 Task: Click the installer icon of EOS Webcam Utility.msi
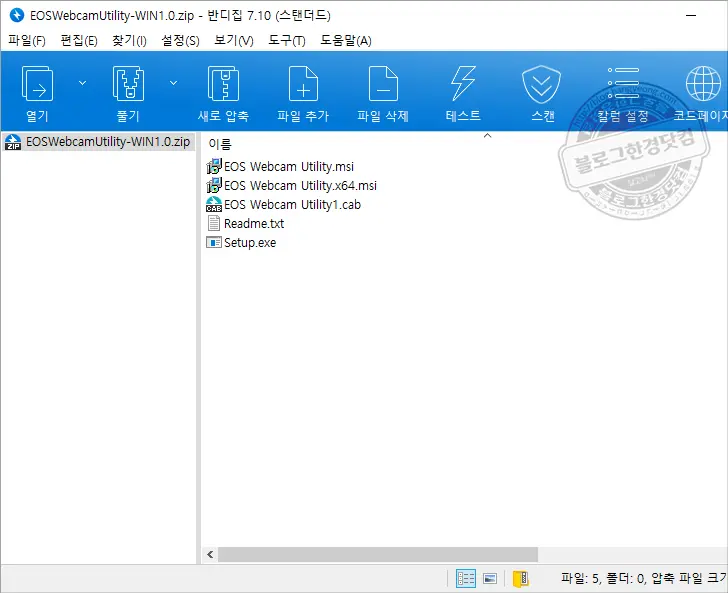point(214,166)
